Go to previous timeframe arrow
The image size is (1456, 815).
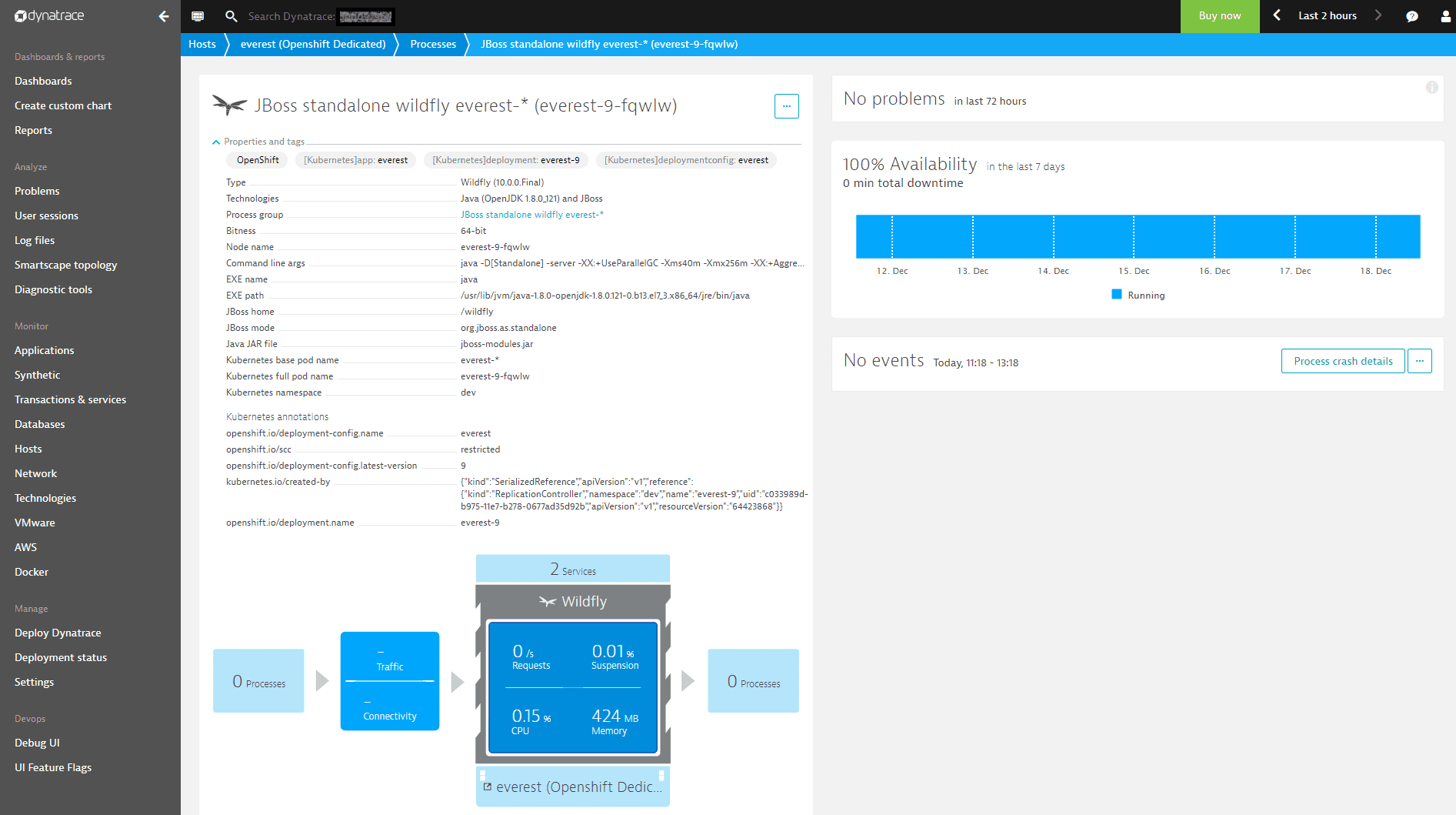(x=1277, y=15)
